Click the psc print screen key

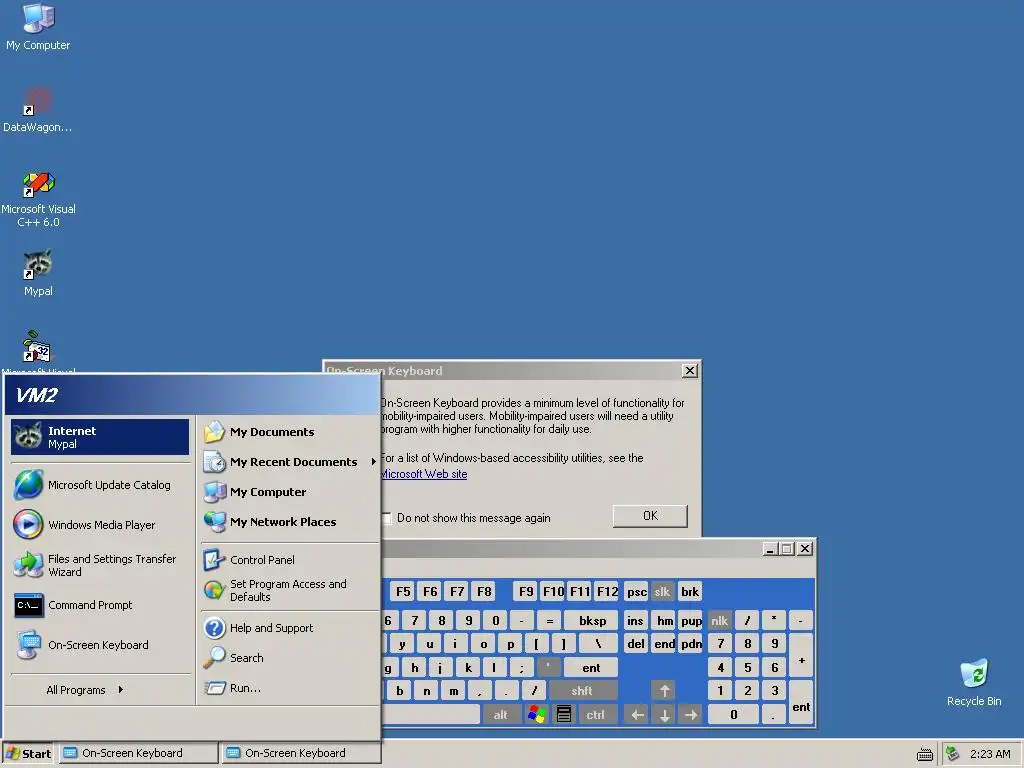point(636,592)
